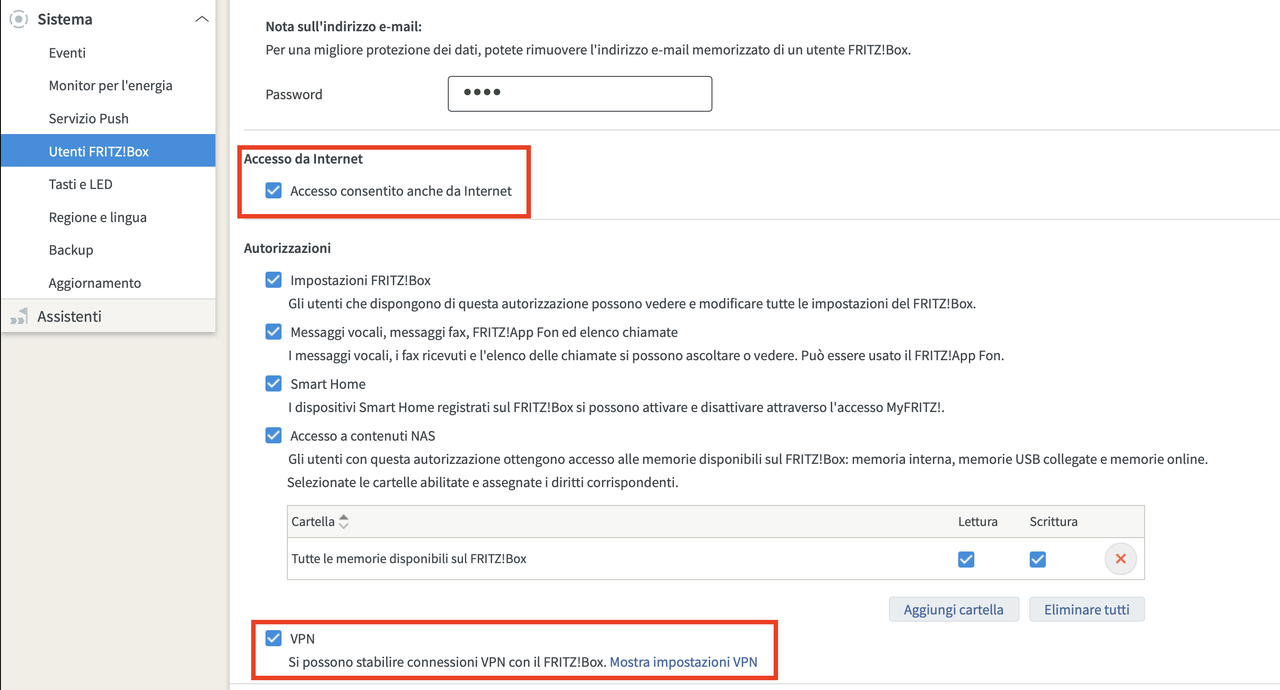Open the Assistenti menu
1280x690 pixels.
coord(108,316)
